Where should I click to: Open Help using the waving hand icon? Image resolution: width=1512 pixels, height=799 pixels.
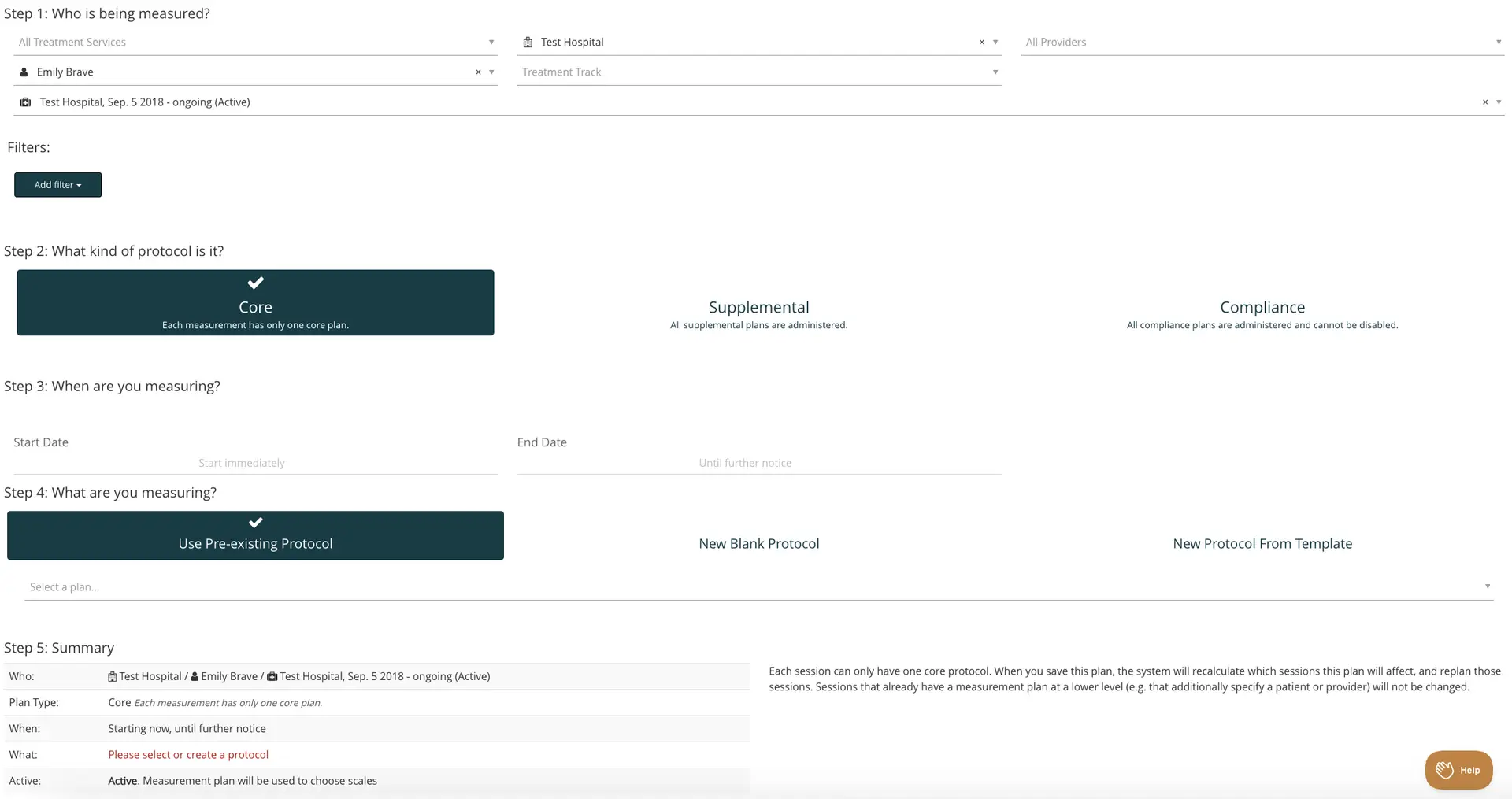pyautogui.click(x=1446, y=770)
